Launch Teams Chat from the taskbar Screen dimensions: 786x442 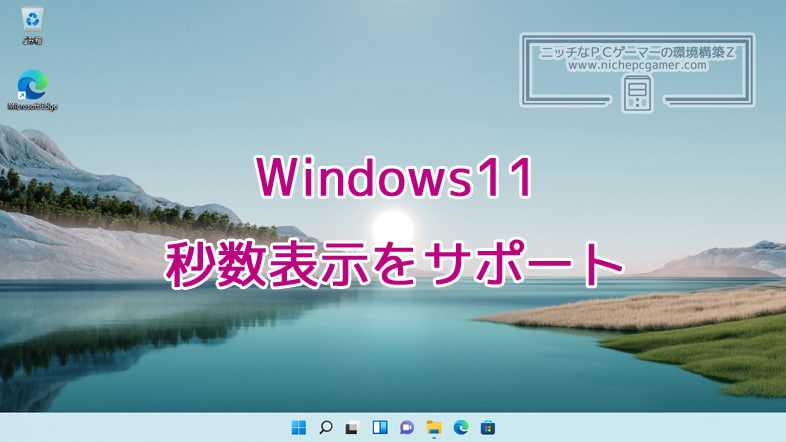(x=407, y=427)
